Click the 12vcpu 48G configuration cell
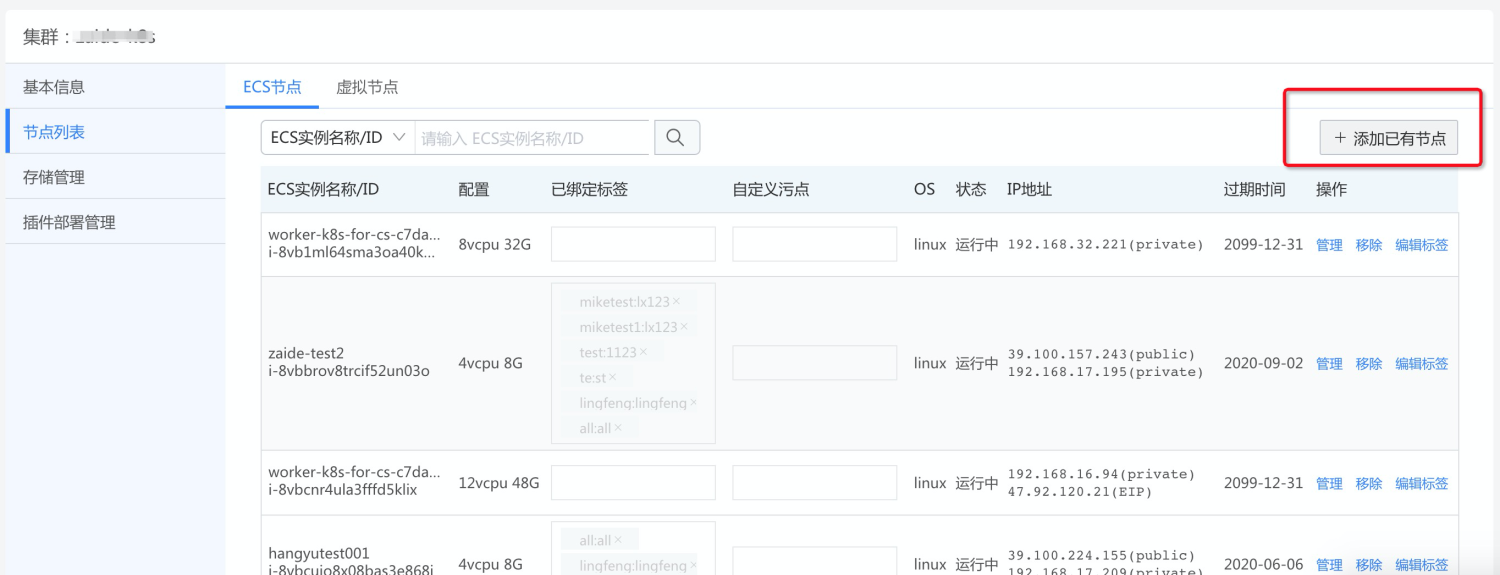1500x575 pixels. (x=498, y=483)
